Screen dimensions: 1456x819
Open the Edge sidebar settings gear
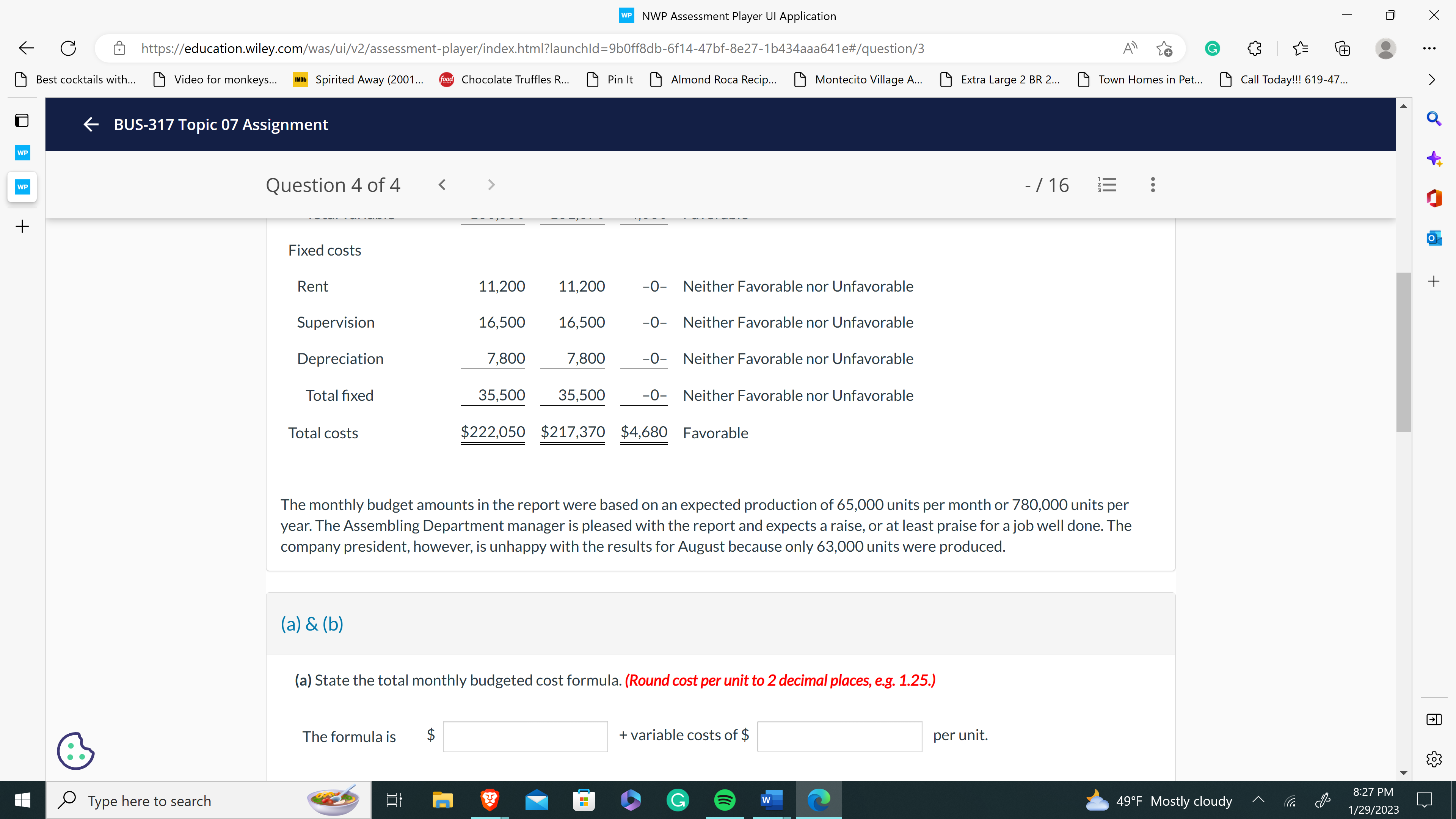coord(1434,758)
